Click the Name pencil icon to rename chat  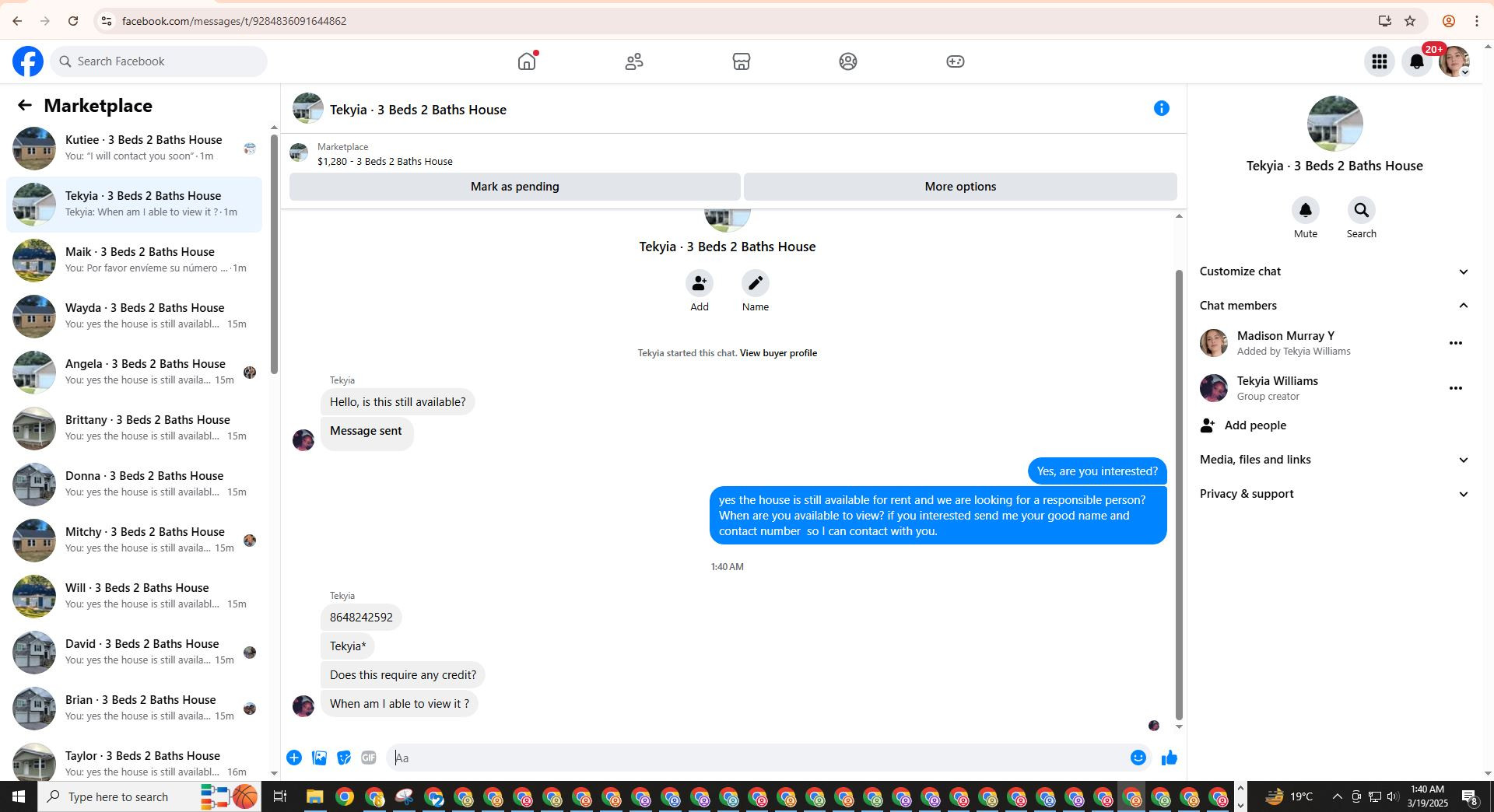(x=756, y=283)
